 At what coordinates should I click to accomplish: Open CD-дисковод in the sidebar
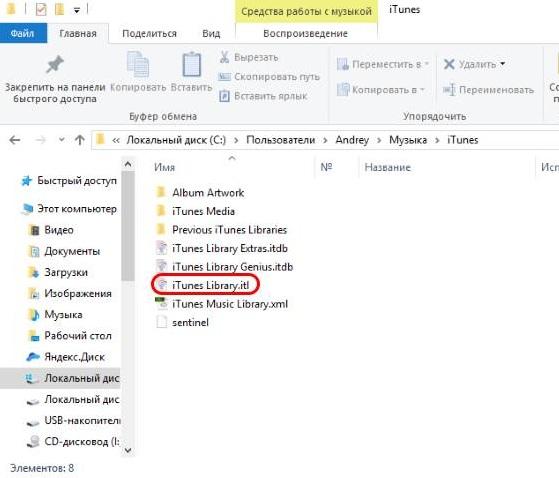(x=82, y=442)
